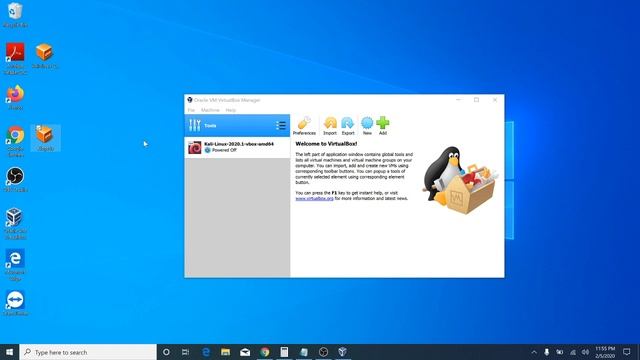640x360 pixels.
Task: Open the Tools list menu icon
Action: point(281,126)
